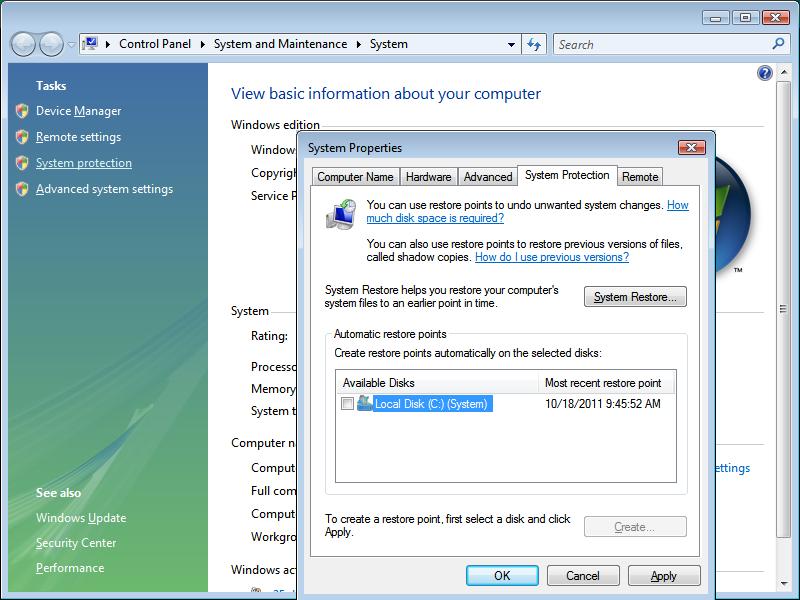Select the Local Disk (C:) drive icon
The width and height of the screenshot is (800, 600).
[x=365, y=404]
